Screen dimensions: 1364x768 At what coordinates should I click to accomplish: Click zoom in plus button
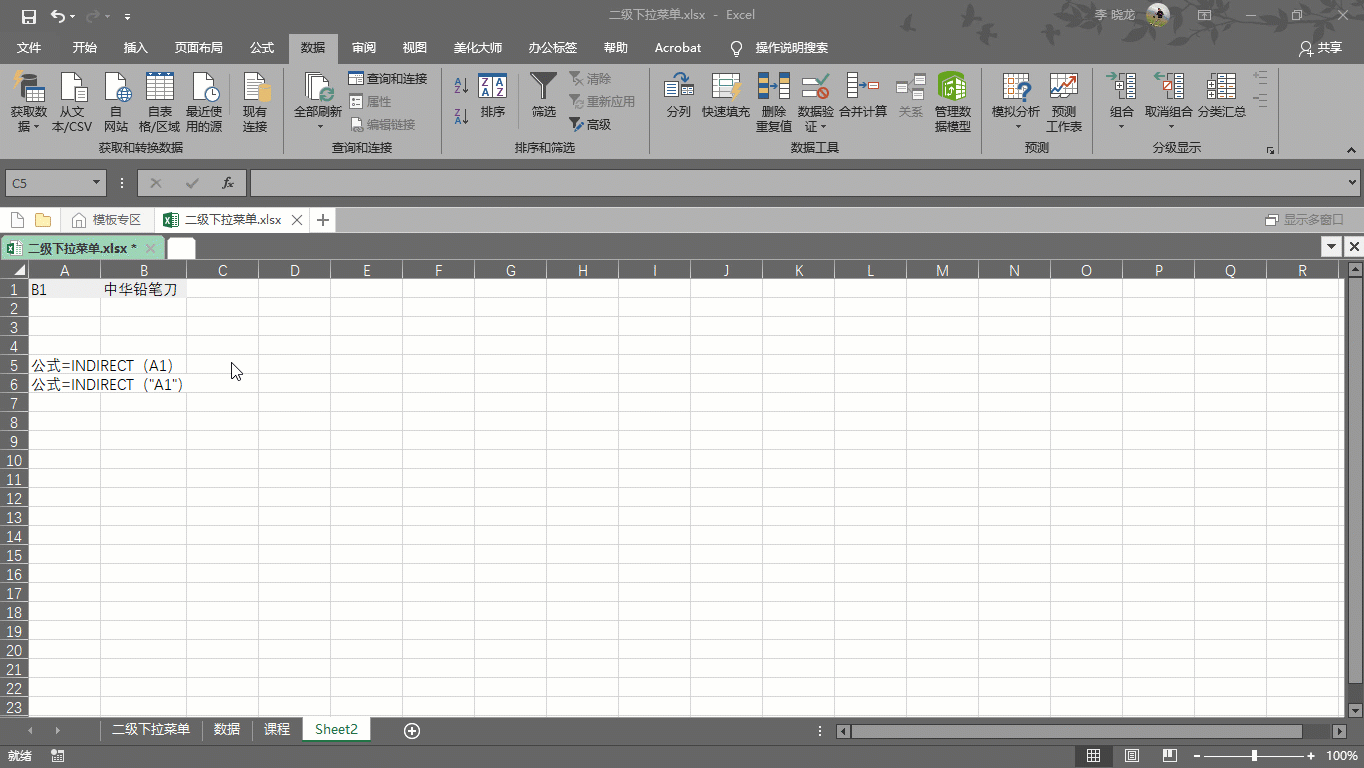tap(1311, 756)
